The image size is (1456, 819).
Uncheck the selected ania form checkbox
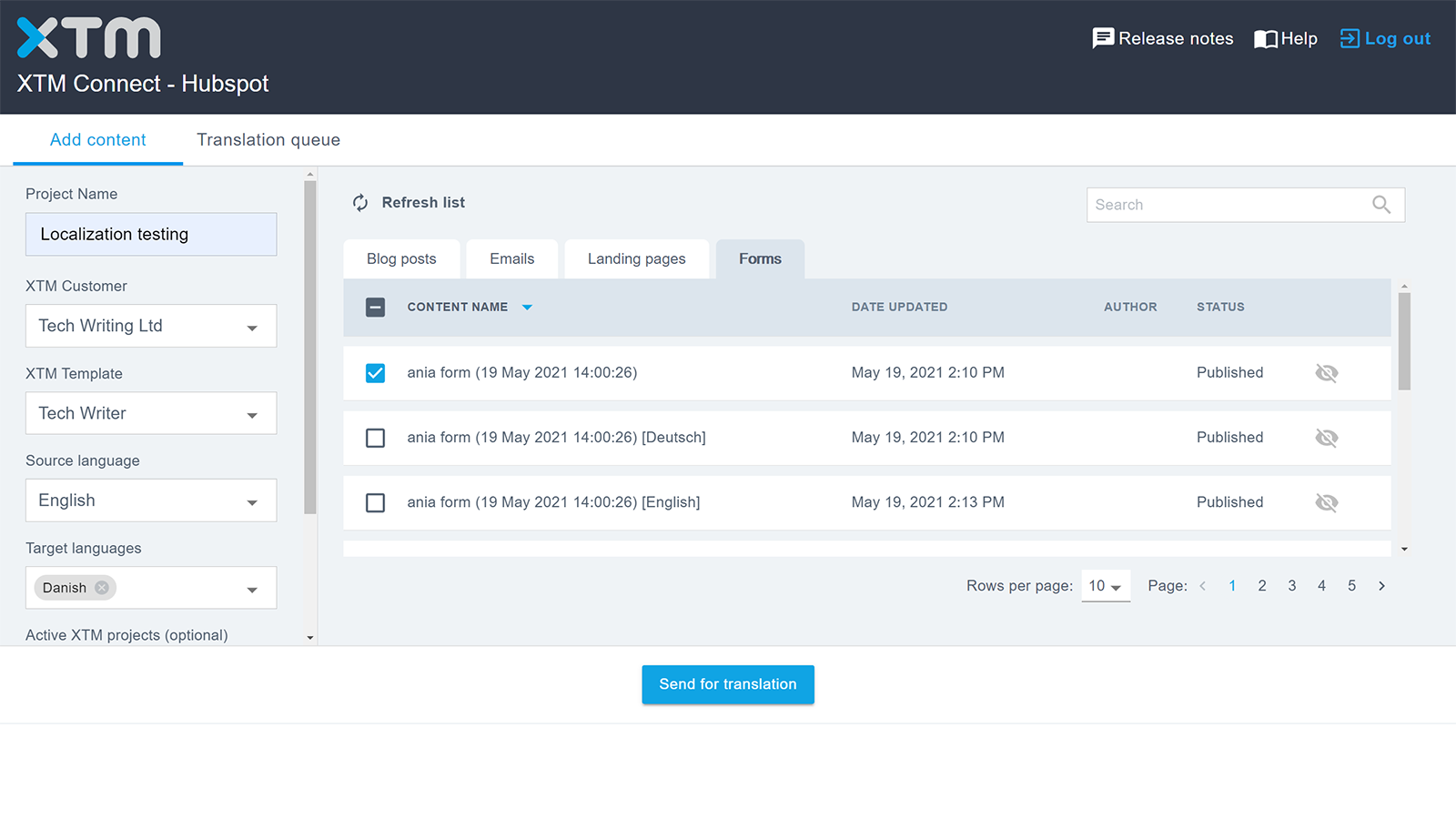tap(375, 372)
